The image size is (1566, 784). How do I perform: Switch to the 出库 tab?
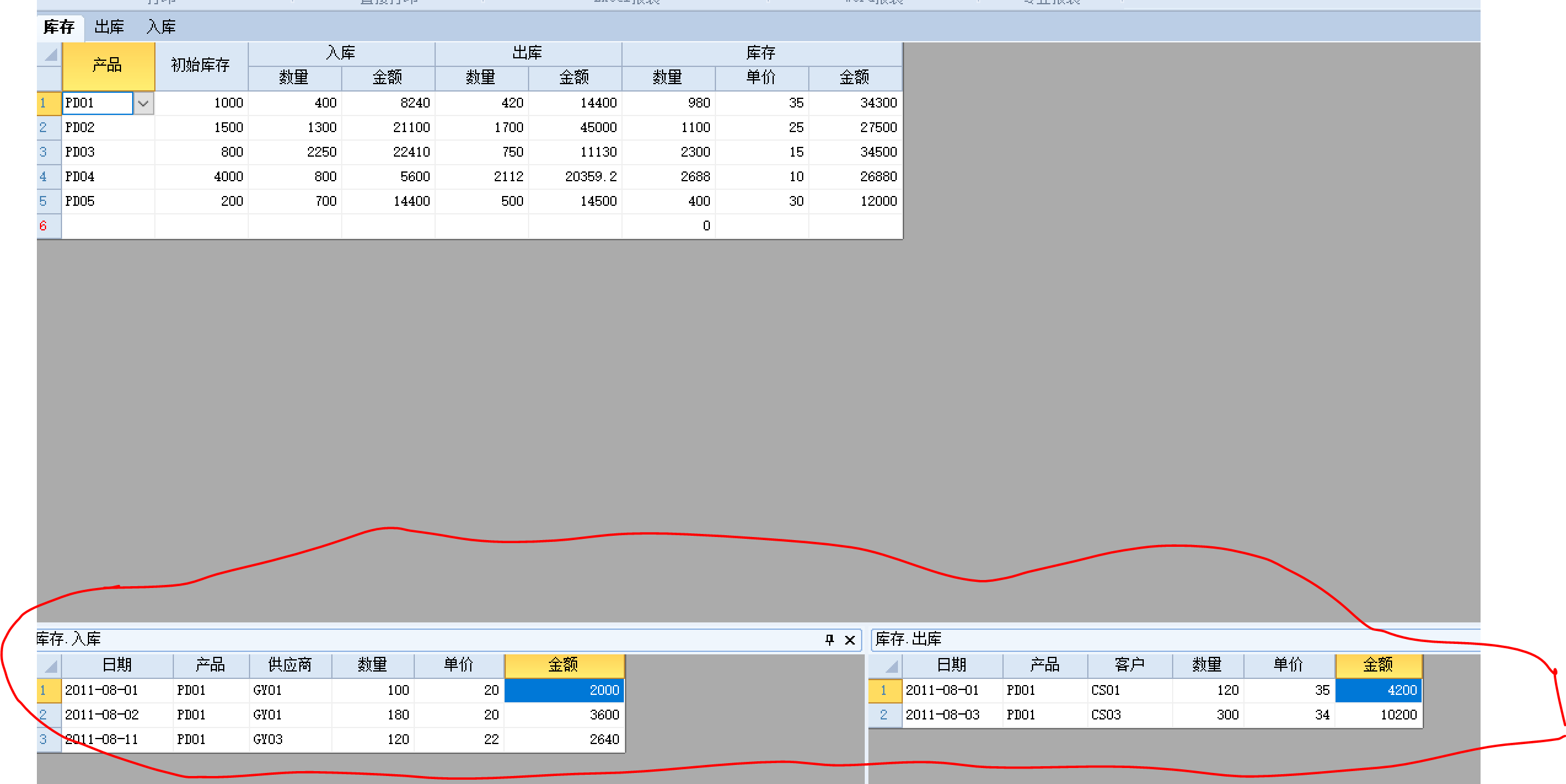[109, 27]
